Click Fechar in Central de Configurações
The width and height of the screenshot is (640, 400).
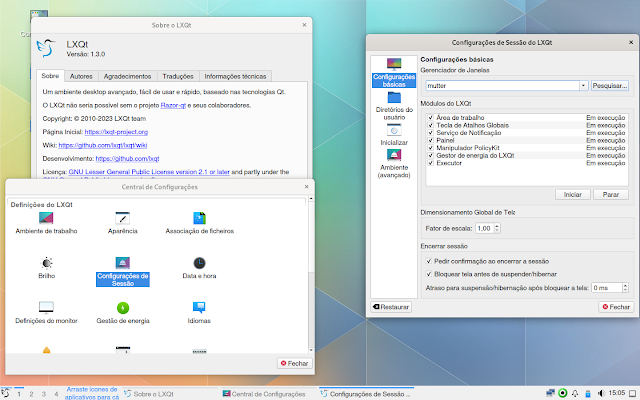click(x=295, y=363)
